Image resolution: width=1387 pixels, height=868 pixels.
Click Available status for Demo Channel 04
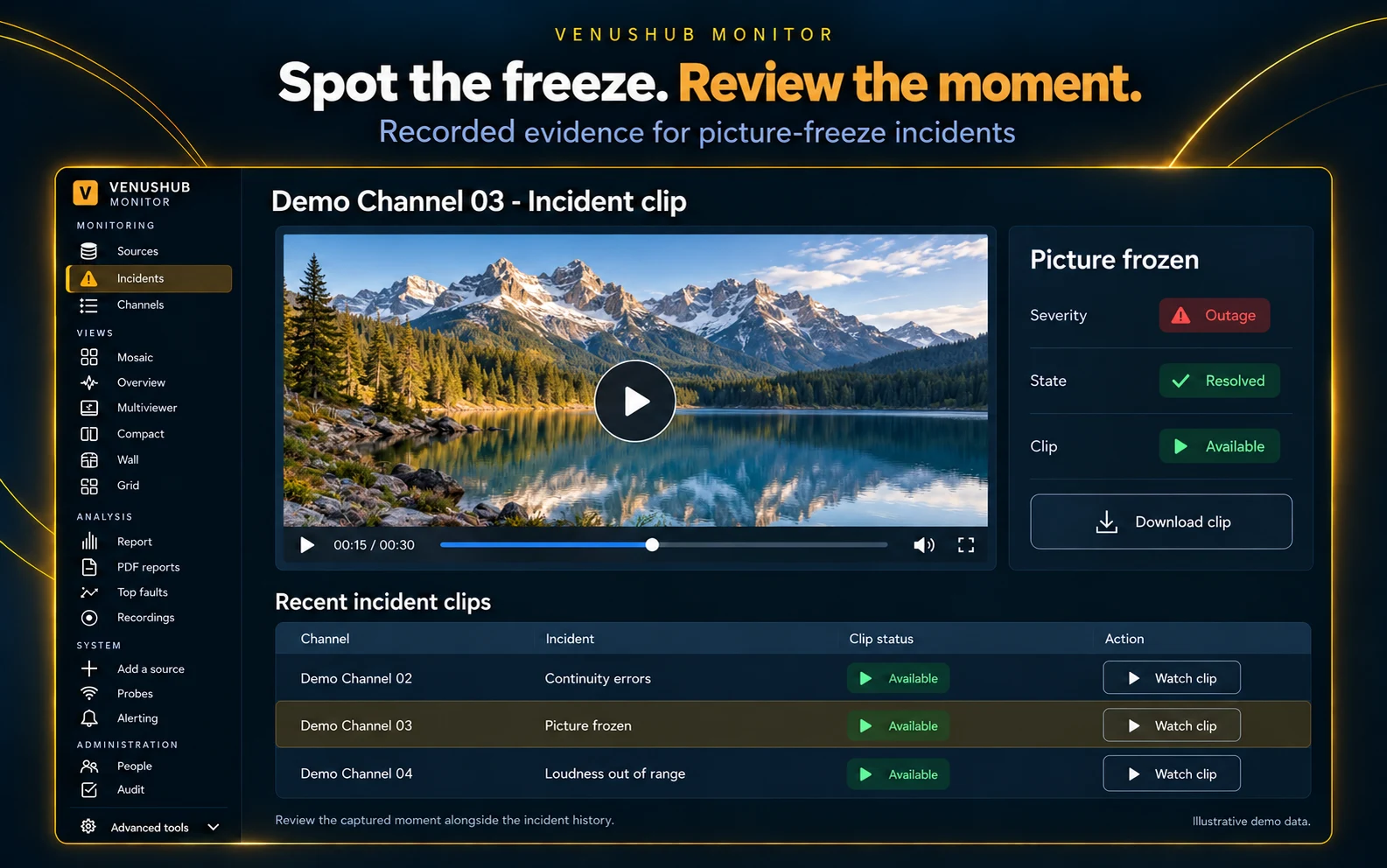pyautogui.click(x=898, y=774)
